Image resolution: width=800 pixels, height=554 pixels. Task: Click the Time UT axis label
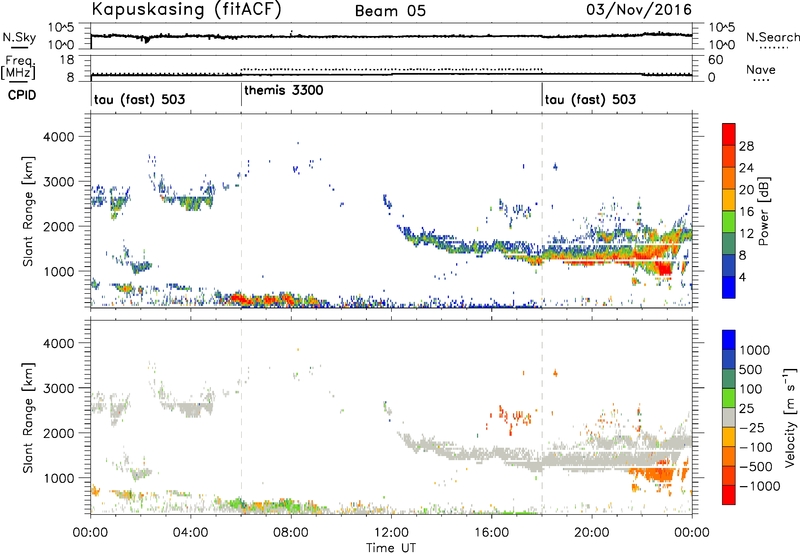(391, 548)
